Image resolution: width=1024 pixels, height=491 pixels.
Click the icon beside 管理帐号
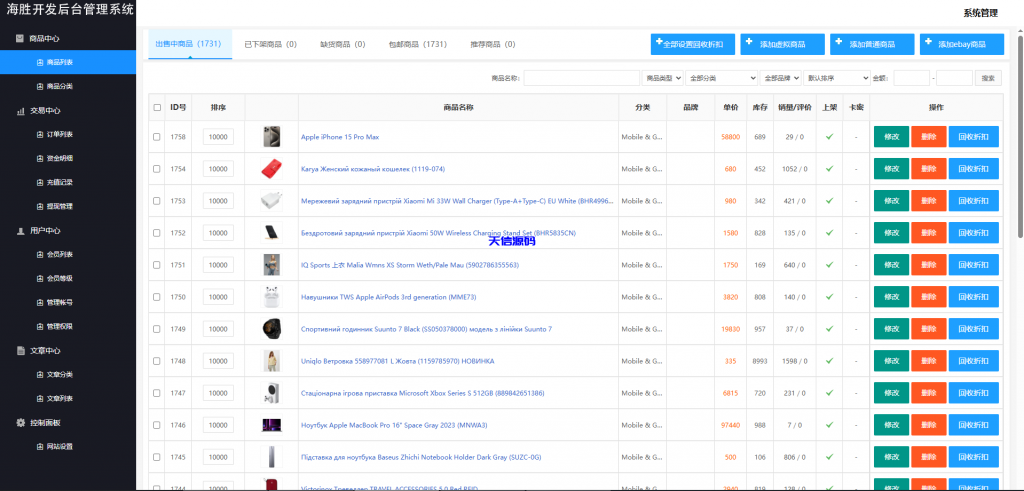40,302
